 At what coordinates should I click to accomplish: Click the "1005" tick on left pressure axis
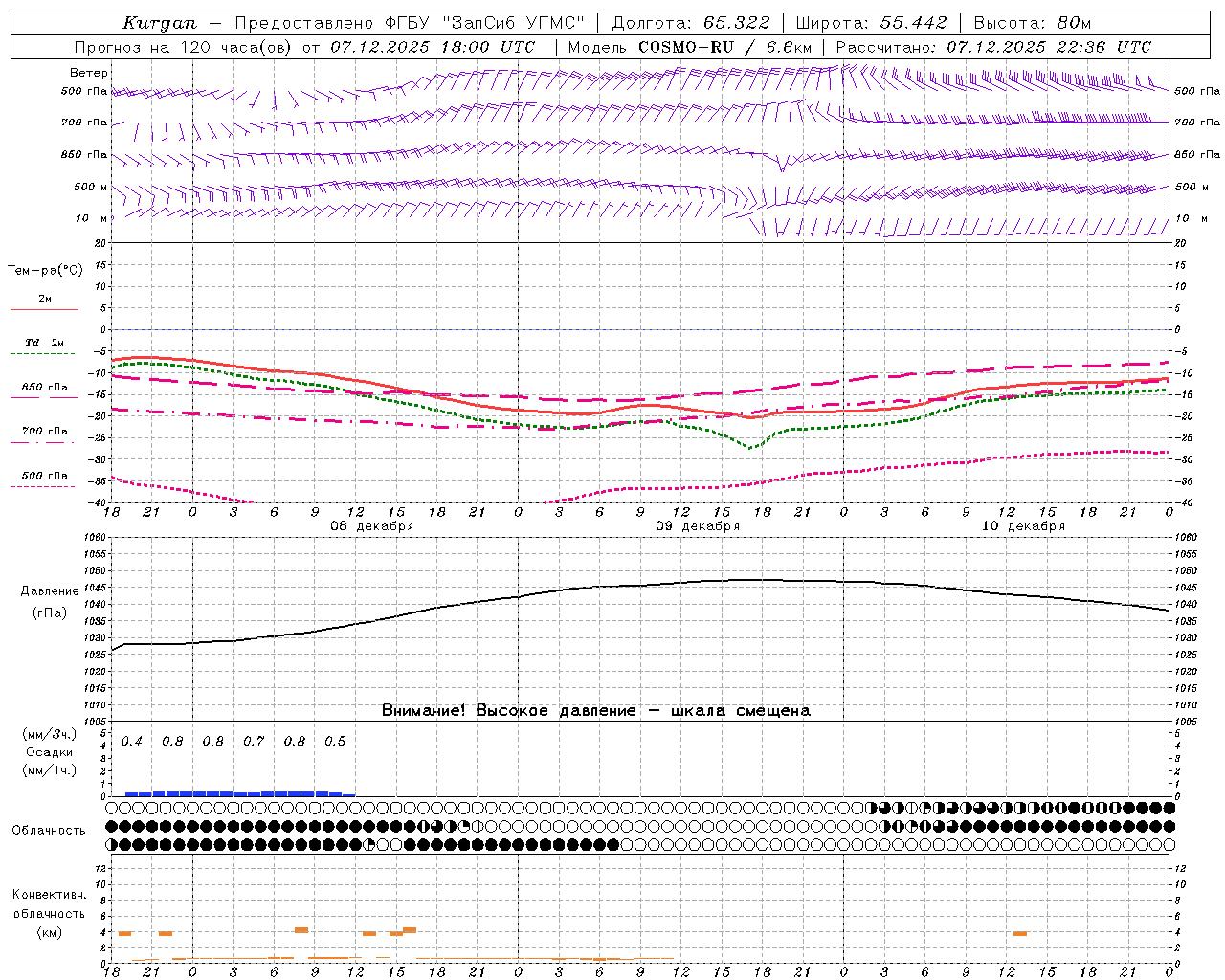coord(95,722)
